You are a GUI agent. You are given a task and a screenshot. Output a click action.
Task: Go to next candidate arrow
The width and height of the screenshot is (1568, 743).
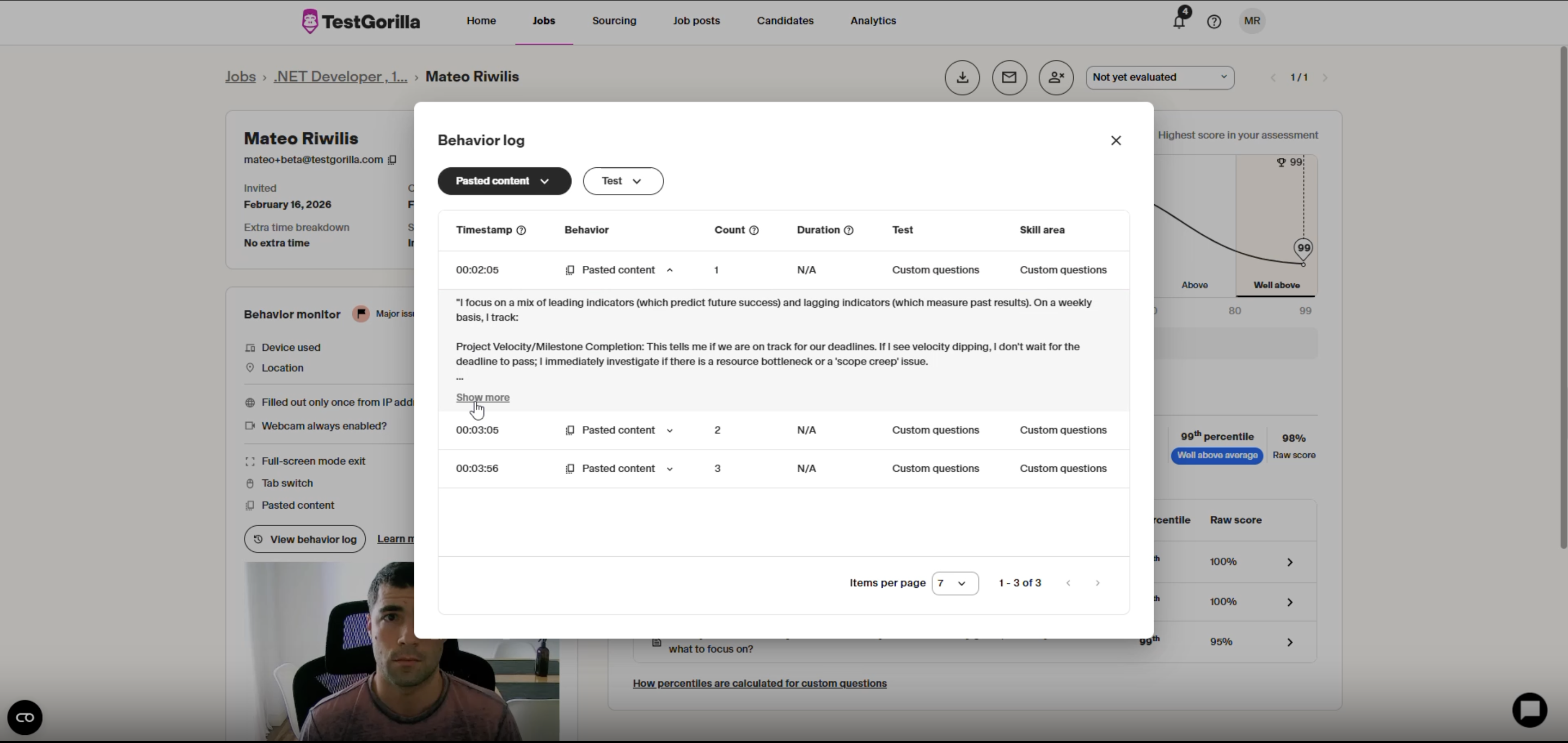click(1325, 78)
